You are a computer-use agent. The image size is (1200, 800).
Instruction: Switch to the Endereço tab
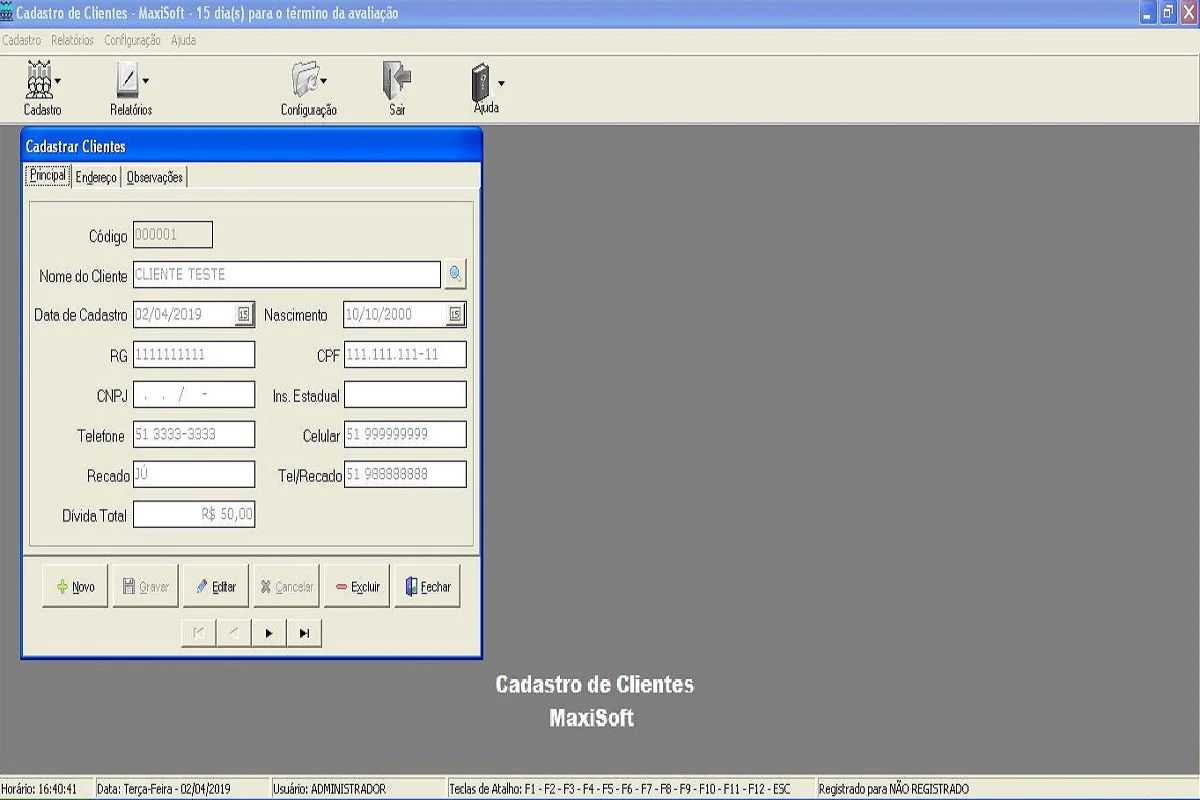click(x=96, y=177)
